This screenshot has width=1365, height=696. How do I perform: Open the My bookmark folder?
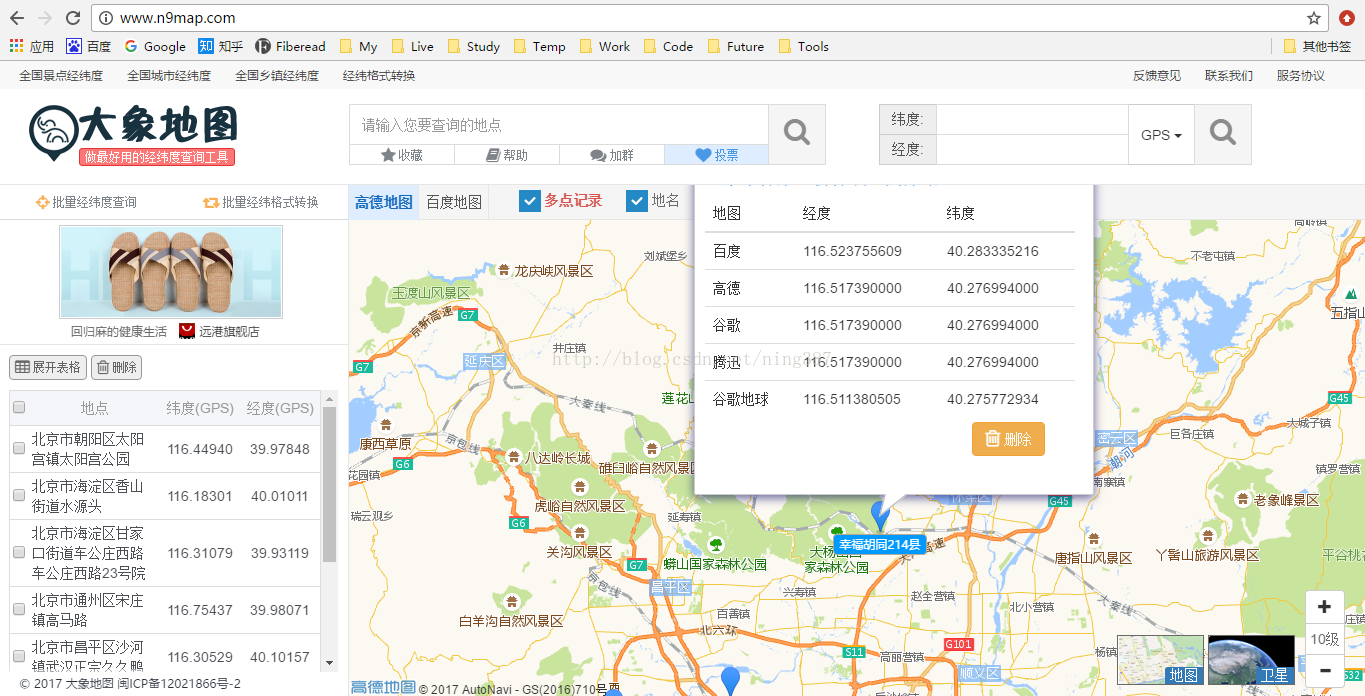pyautogui.click(x=358, y=46)
